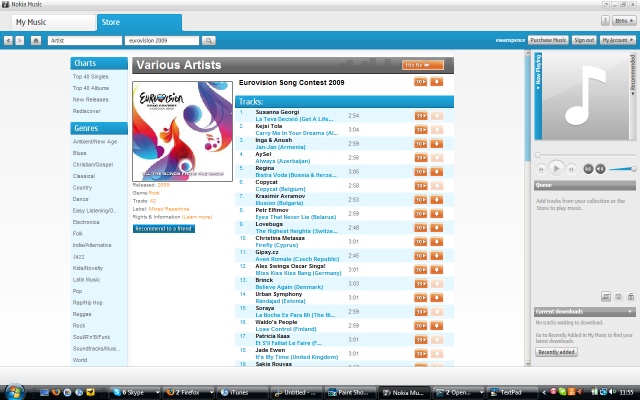Mute the player volume
Image resolution: width=640 pixels, height=400 pixels.
point(600,169)
